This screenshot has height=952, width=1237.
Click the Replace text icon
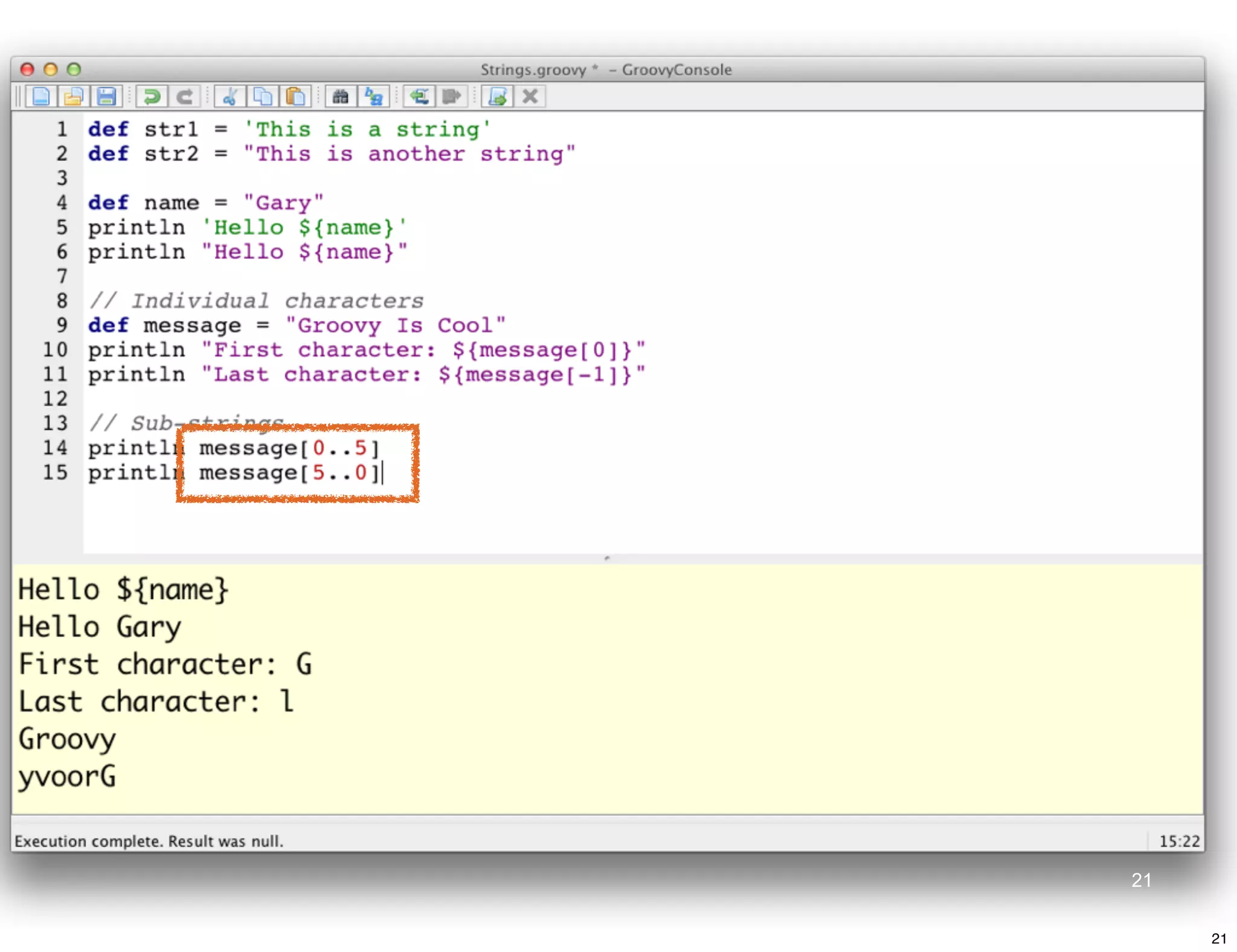coord(374,97)
